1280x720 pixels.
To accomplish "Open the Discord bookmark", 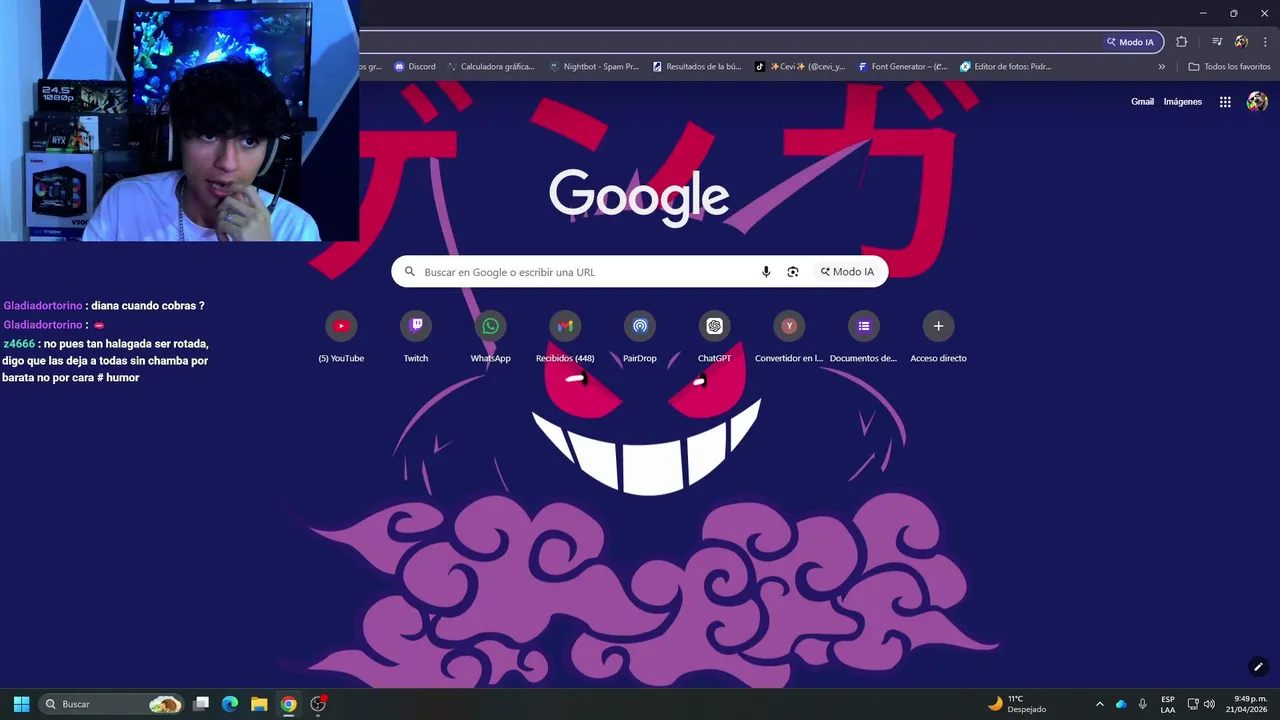I will coord(415,67).
